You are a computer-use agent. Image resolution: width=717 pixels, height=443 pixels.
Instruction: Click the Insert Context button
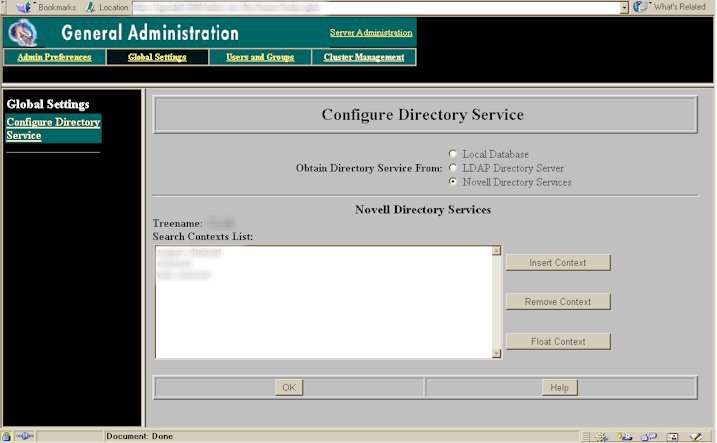(558, 263)
